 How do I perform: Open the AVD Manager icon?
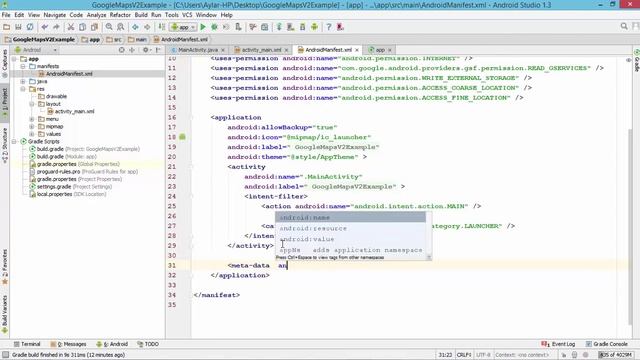coord(291,27)
